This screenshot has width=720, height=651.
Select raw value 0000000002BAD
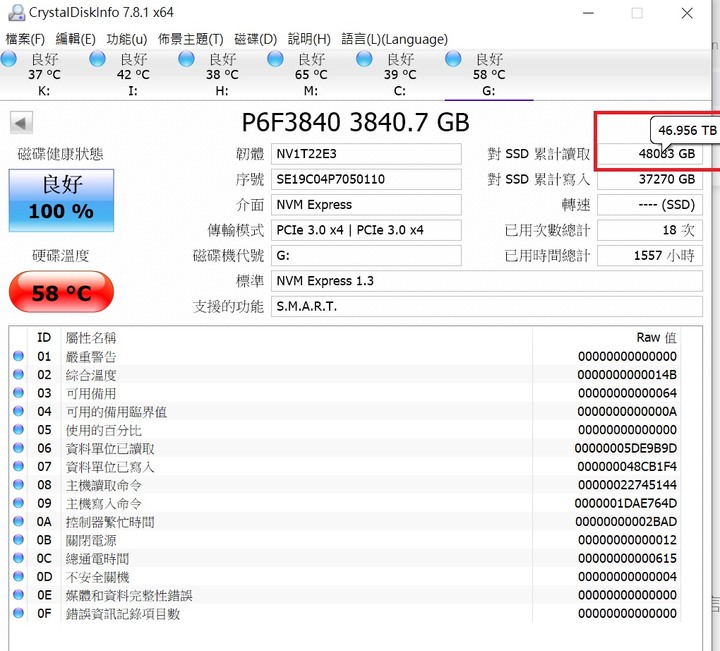[x=626, y=522]
